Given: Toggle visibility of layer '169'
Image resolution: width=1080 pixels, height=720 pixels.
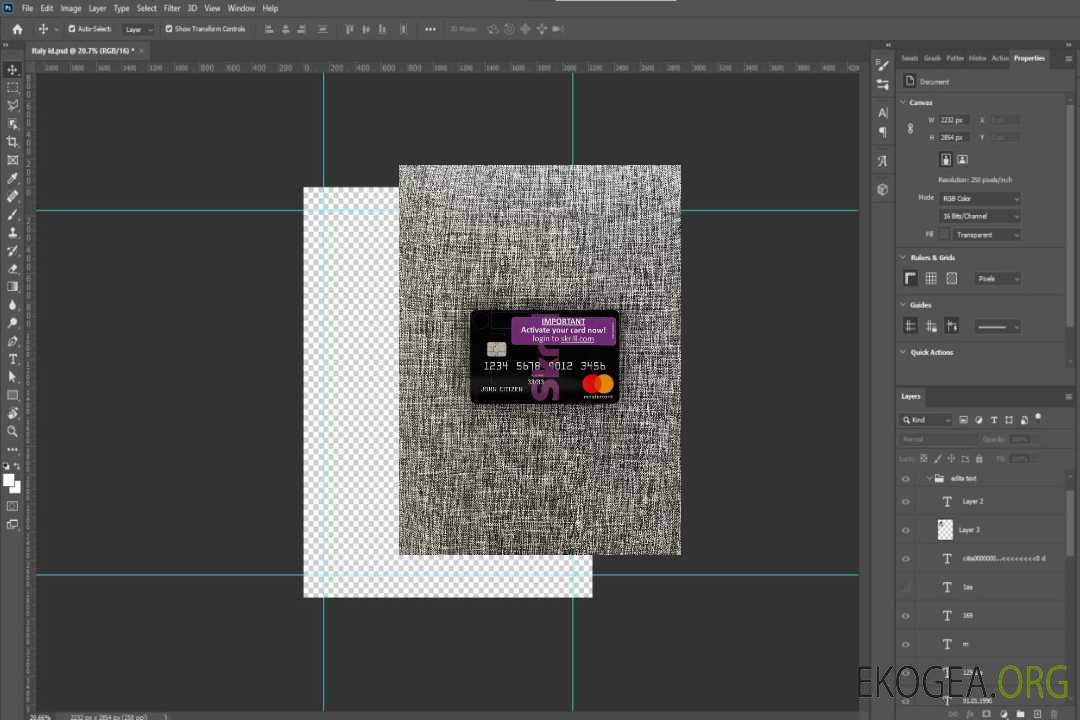Looking at the screenshot, I should tap(906, 616).
